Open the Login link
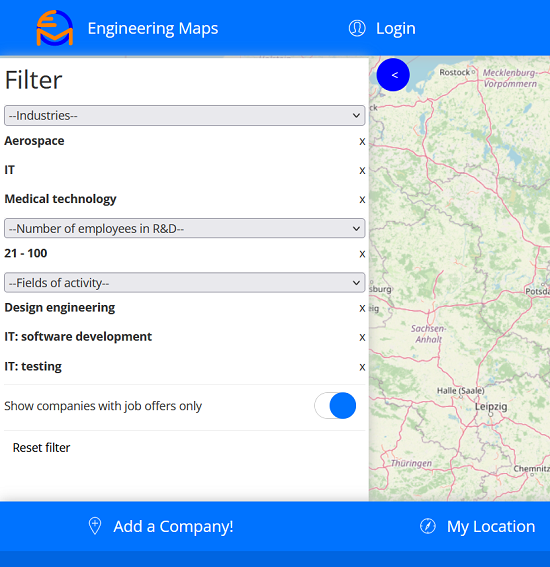The height and width of the screenshot is (567, 550). pos(395,28)
